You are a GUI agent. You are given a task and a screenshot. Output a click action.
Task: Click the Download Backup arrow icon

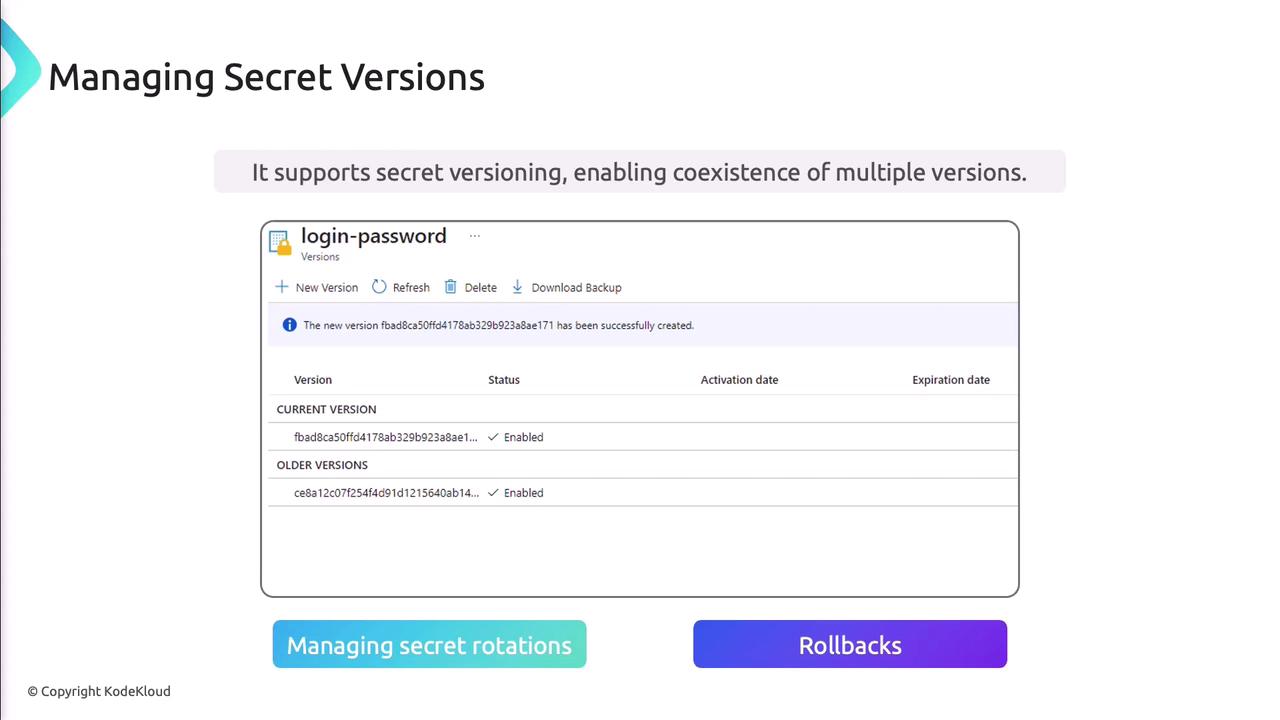coord(517,287)
